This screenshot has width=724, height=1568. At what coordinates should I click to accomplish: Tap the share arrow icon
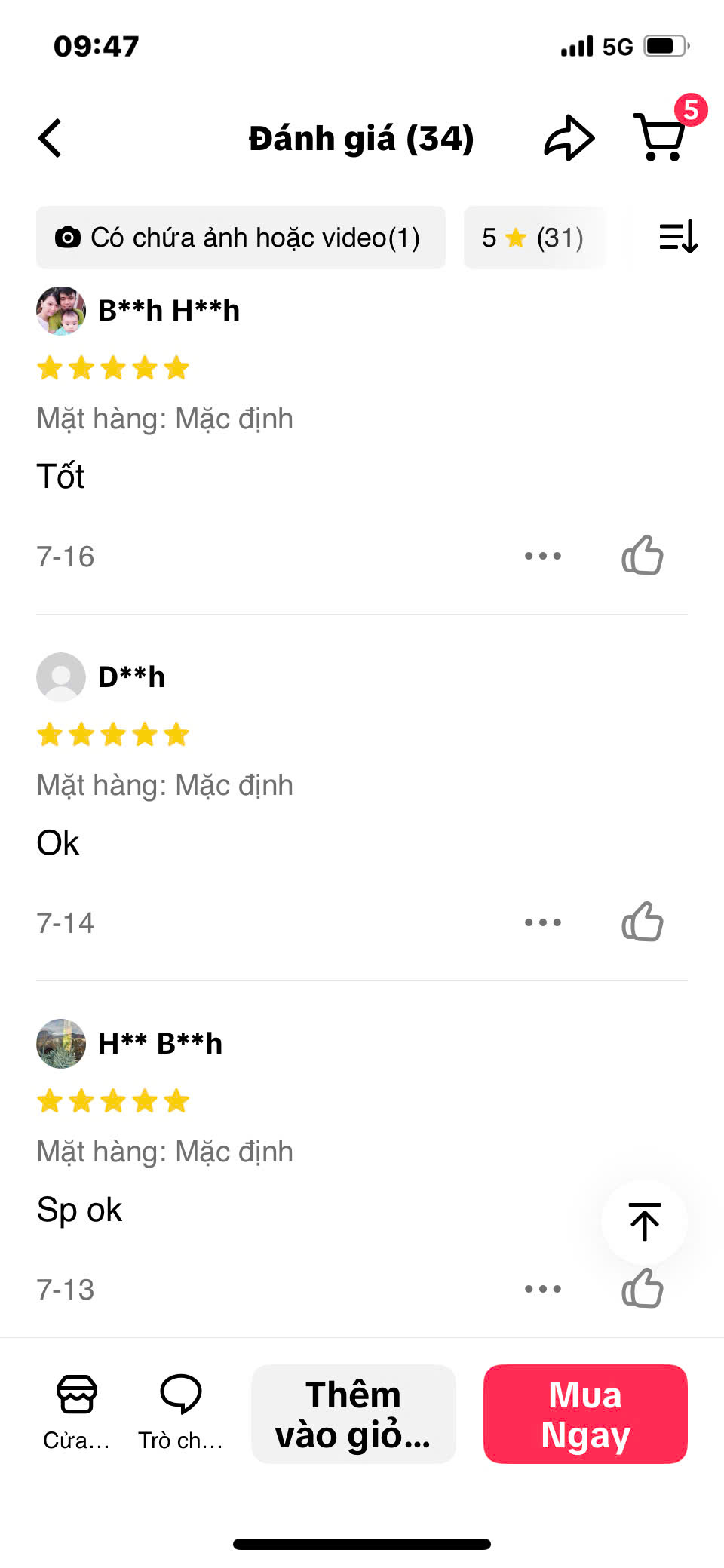tap(569, 139)
